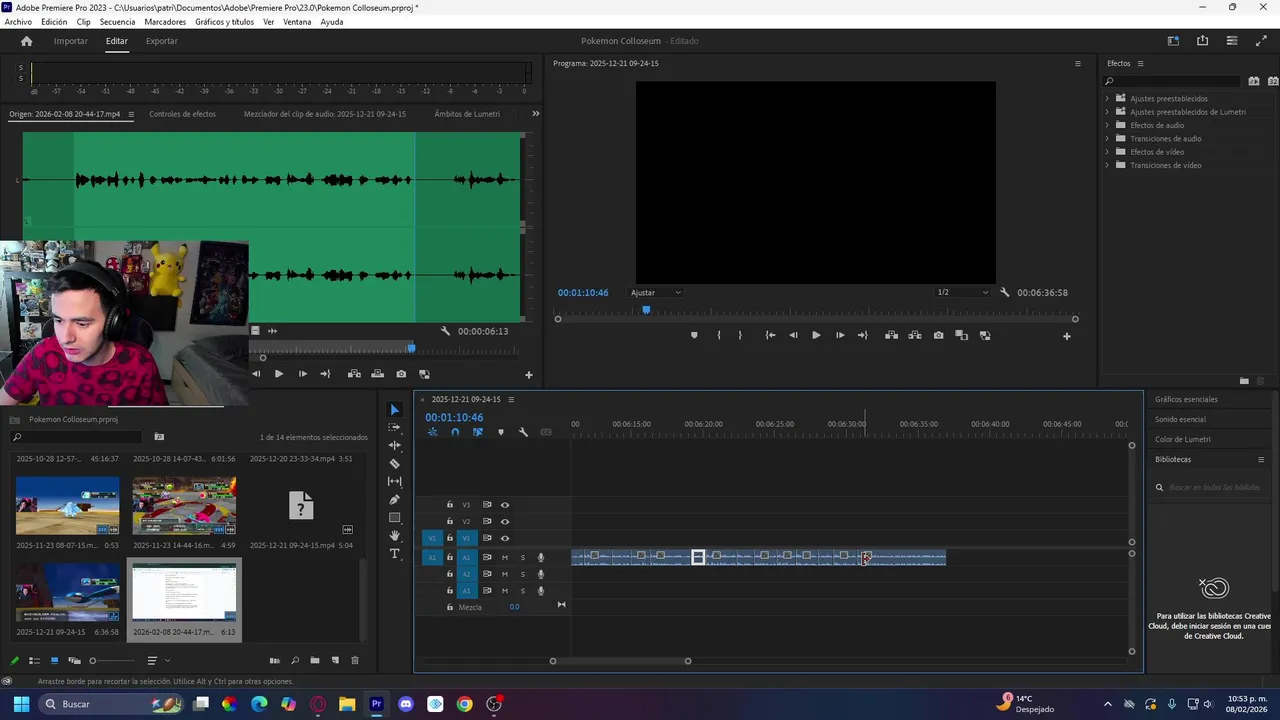Select the Selection arrow tool
This screenshot has height=720, width=1280.
click(x=394, y=410)
